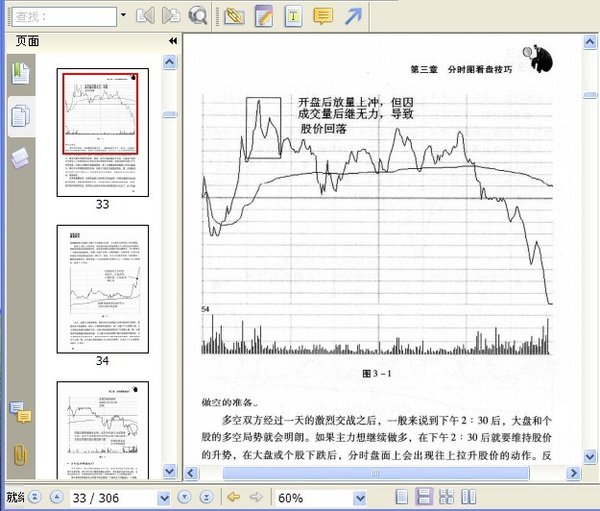
Task: Switch to continuous facing pages layout
Action: pyautogui.click(x=446, y=497)
